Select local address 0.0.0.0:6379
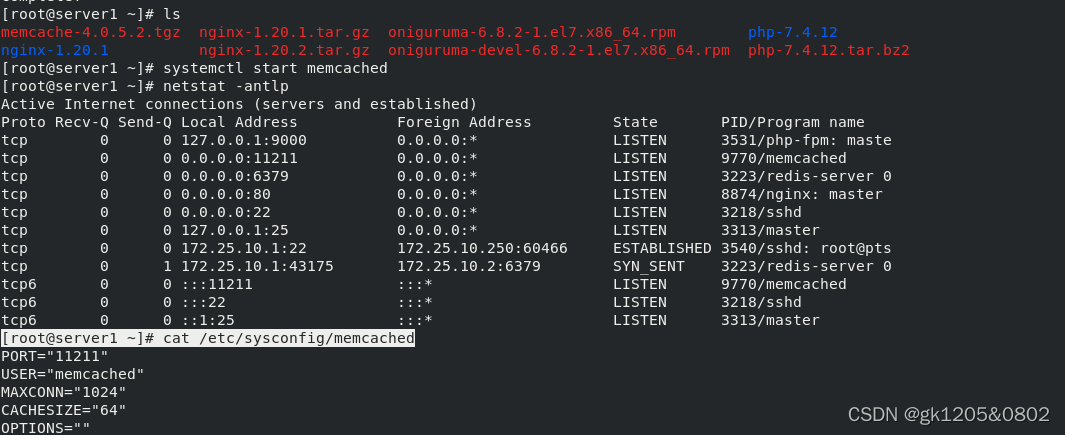The image size is (1065, 435). pos(234,176)
